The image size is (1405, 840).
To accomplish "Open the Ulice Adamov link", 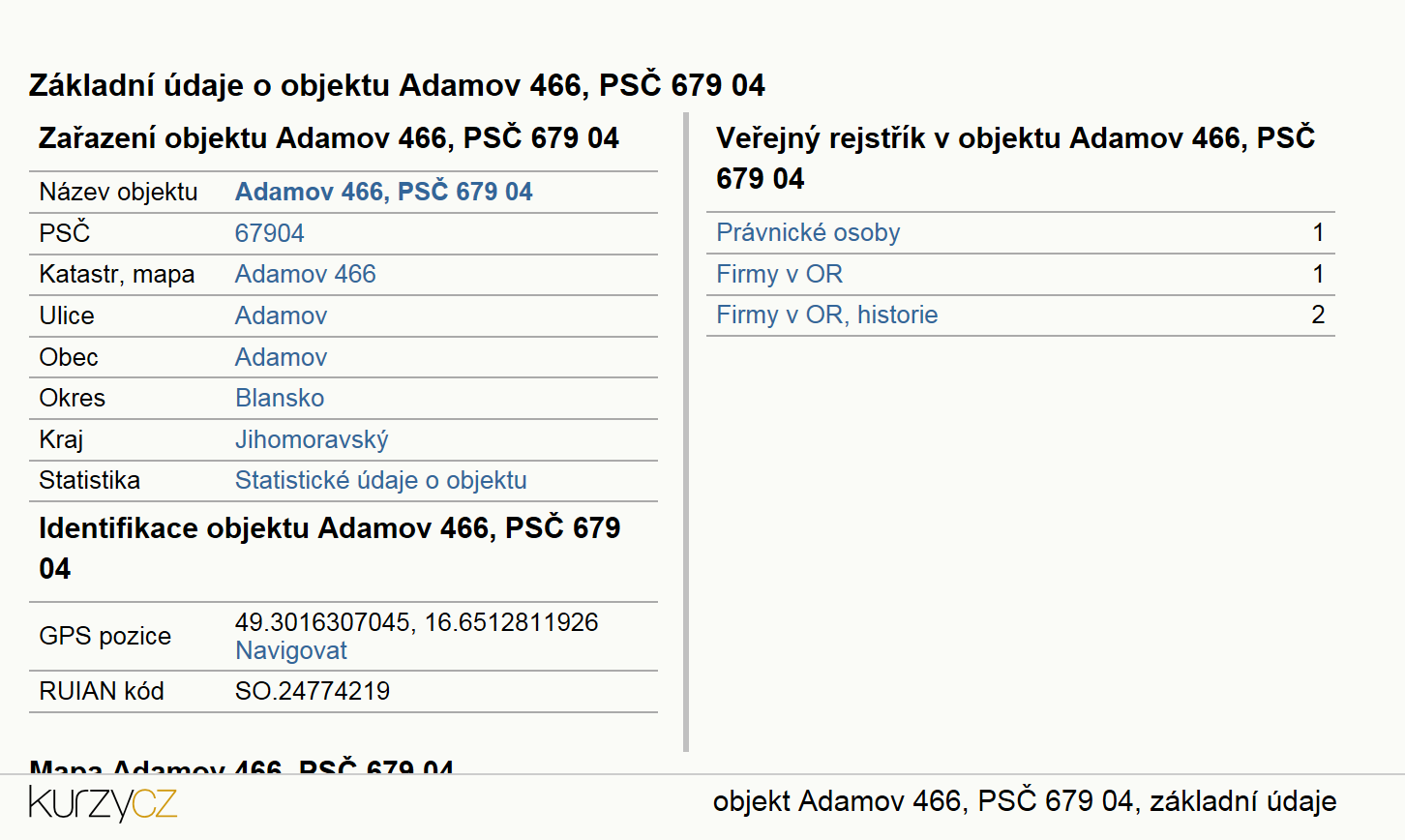I will (281, 315).
